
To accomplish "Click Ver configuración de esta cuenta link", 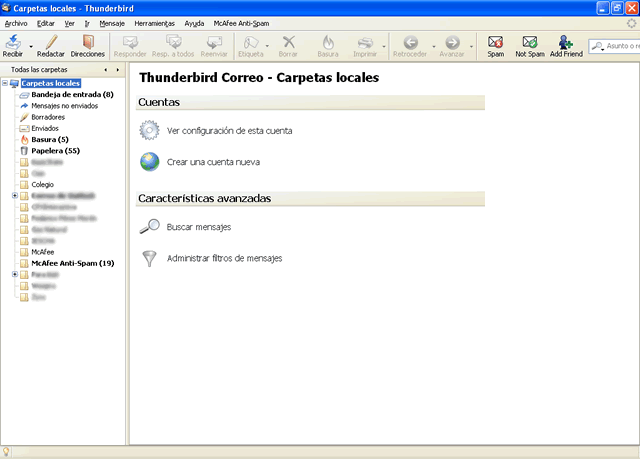I will coord(229,131).
